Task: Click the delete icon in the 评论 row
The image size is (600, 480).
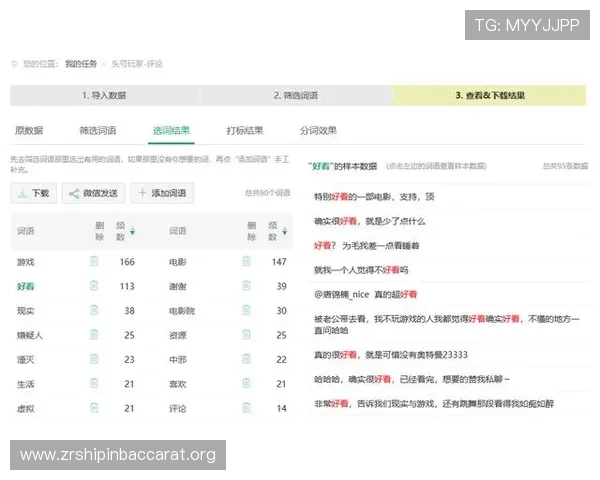Action: pyautogui.click(x=246, y=408)
